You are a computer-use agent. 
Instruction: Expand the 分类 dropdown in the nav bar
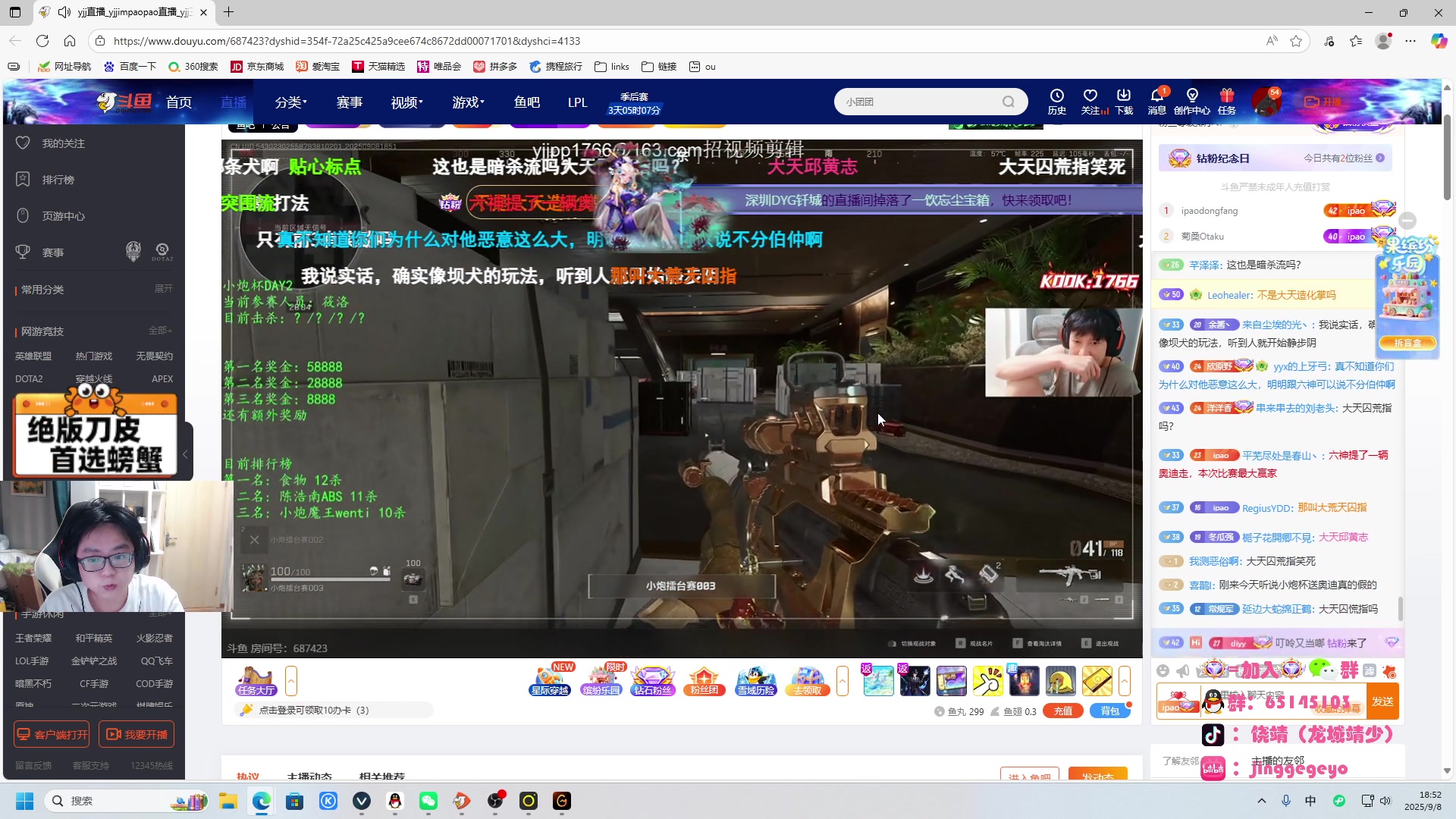tap(290, 102)
